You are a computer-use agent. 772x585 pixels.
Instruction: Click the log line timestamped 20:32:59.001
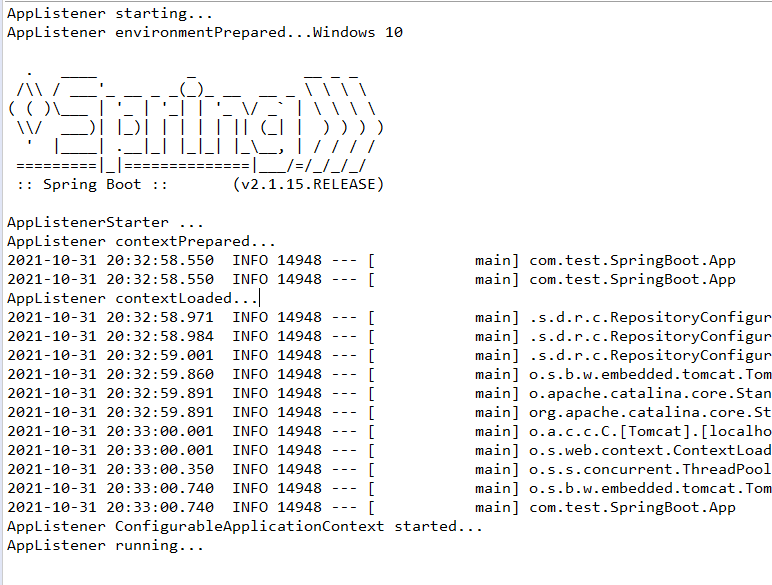point(389,356)
